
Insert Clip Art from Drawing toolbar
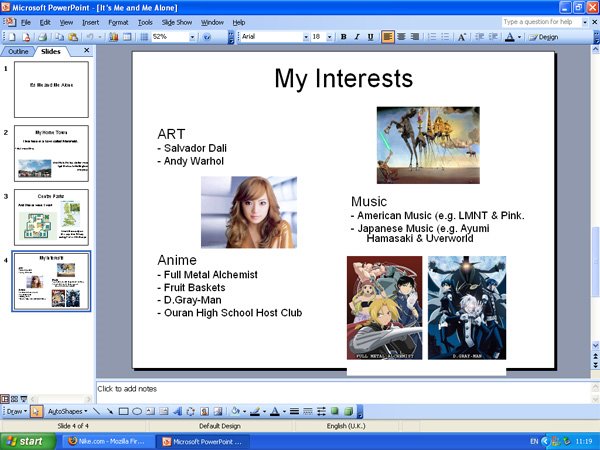point(204,411)
